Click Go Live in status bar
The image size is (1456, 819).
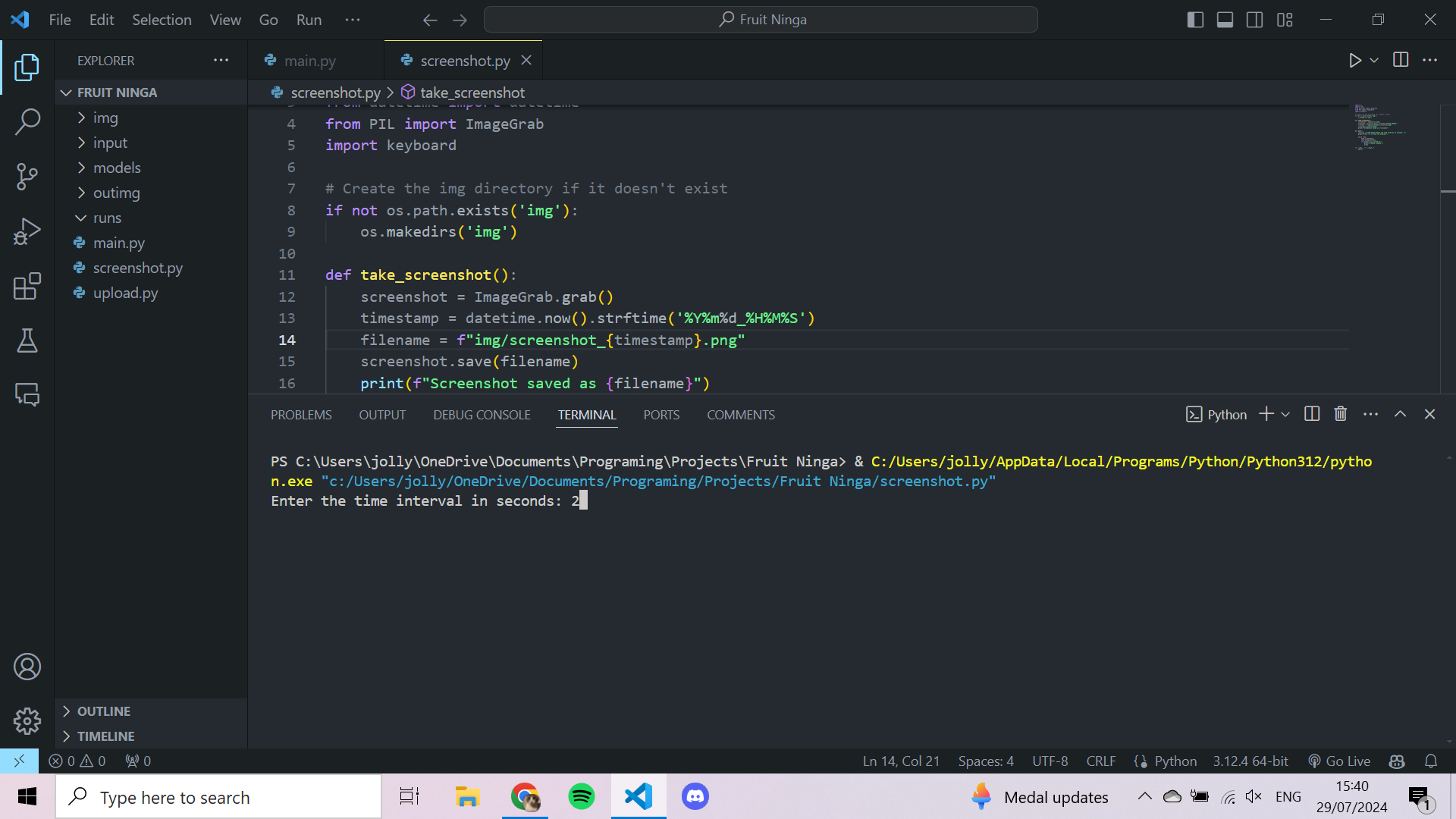pos(1339,761)
